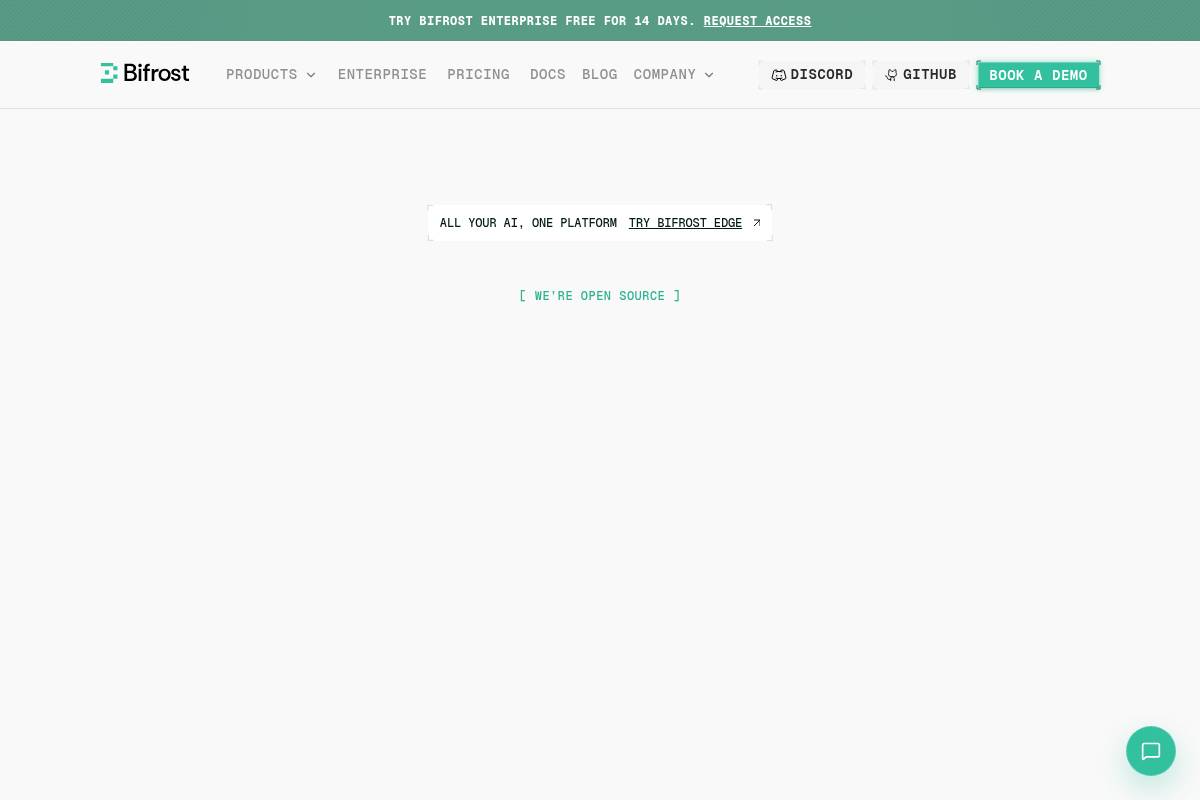Click the arrow icon beside Try Bifrost Edge
Viewport: 1200px width, 800px height.
click(x=756, y=223)
